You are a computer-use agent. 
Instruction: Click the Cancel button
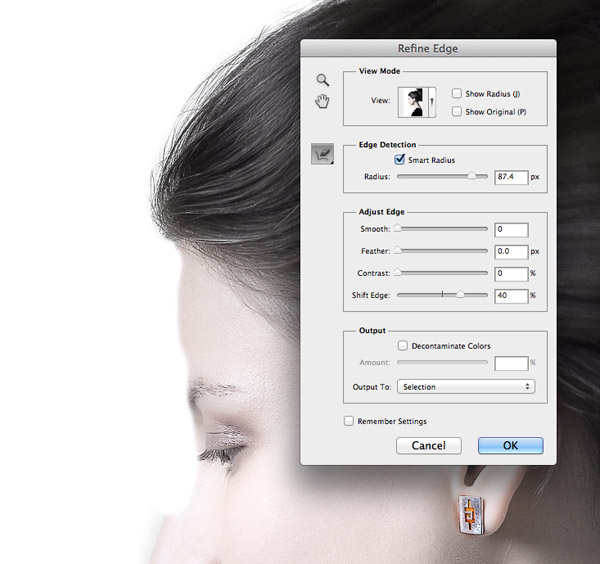(429, 445)
